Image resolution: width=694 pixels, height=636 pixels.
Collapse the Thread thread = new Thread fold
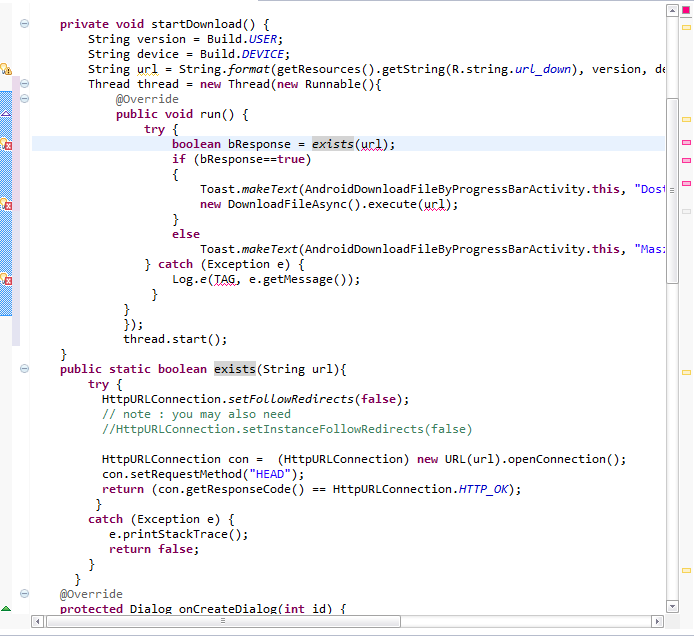pos(25,84)
